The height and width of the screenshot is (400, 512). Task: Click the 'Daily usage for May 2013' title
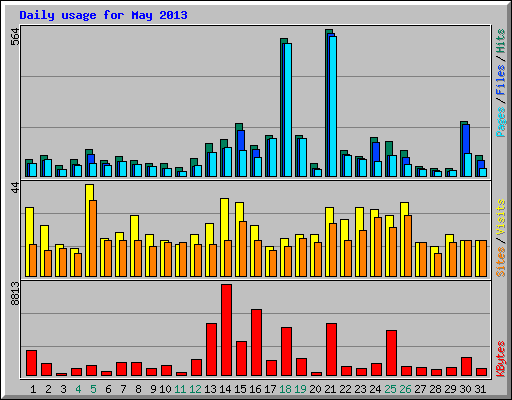point(103,15)
